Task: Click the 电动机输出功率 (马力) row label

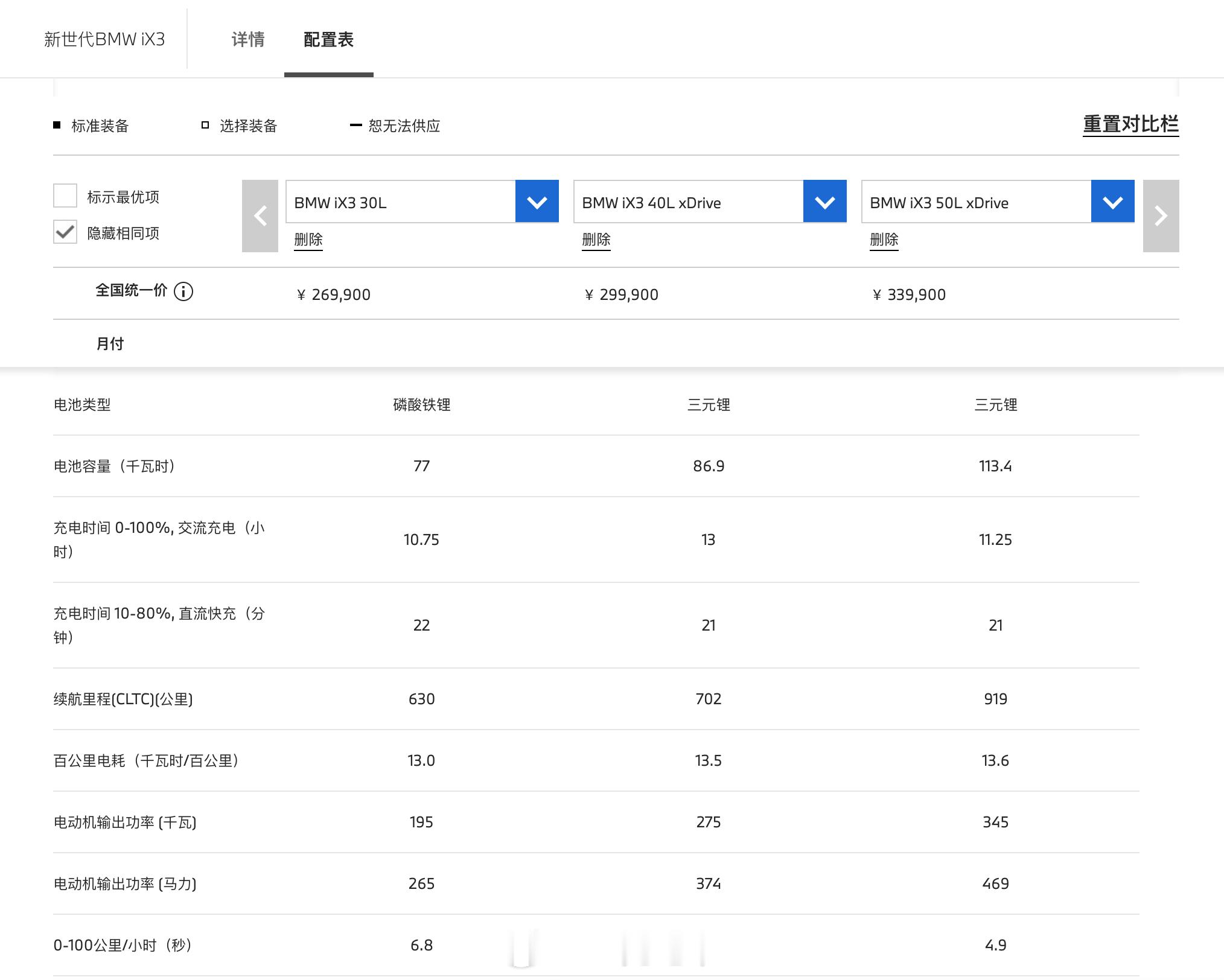Action: tap(125, 884)
